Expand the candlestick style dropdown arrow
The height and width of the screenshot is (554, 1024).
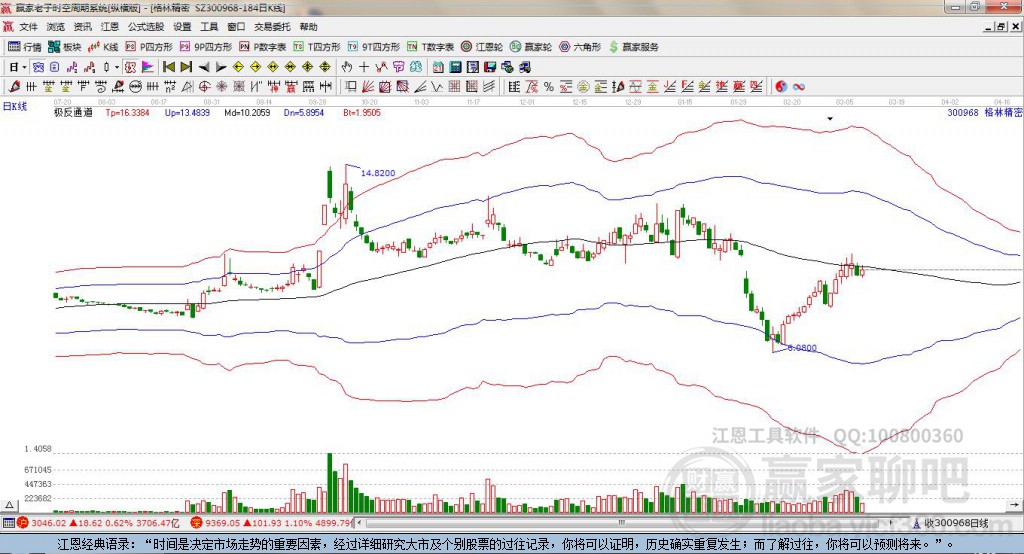point(117,67)
